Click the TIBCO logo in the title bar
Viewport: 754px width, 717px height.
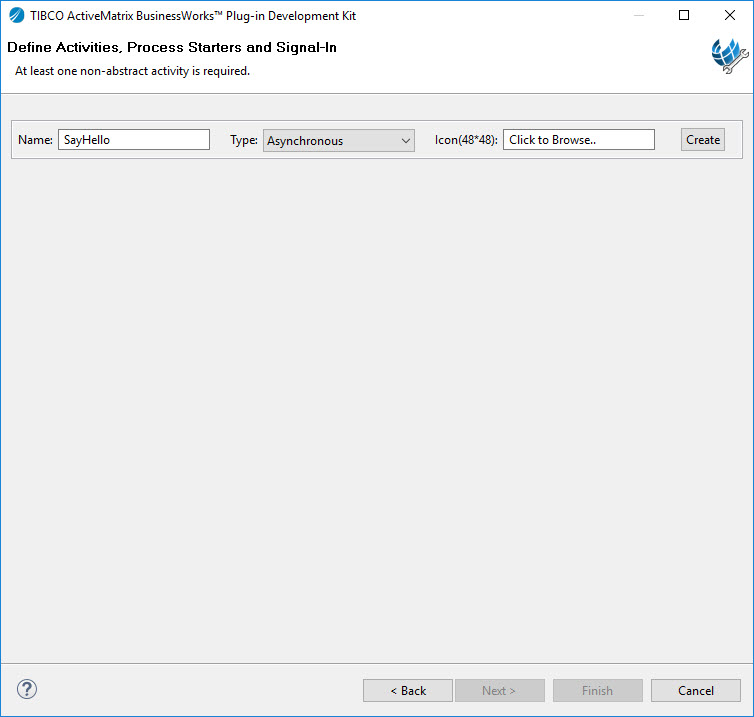coord(16,15)
